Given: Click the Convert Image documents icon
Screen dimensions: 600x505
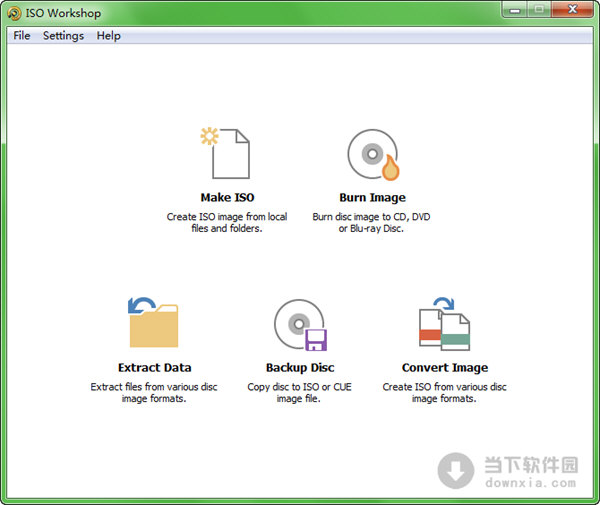Looking at the screenshot, I should (444, 324).
